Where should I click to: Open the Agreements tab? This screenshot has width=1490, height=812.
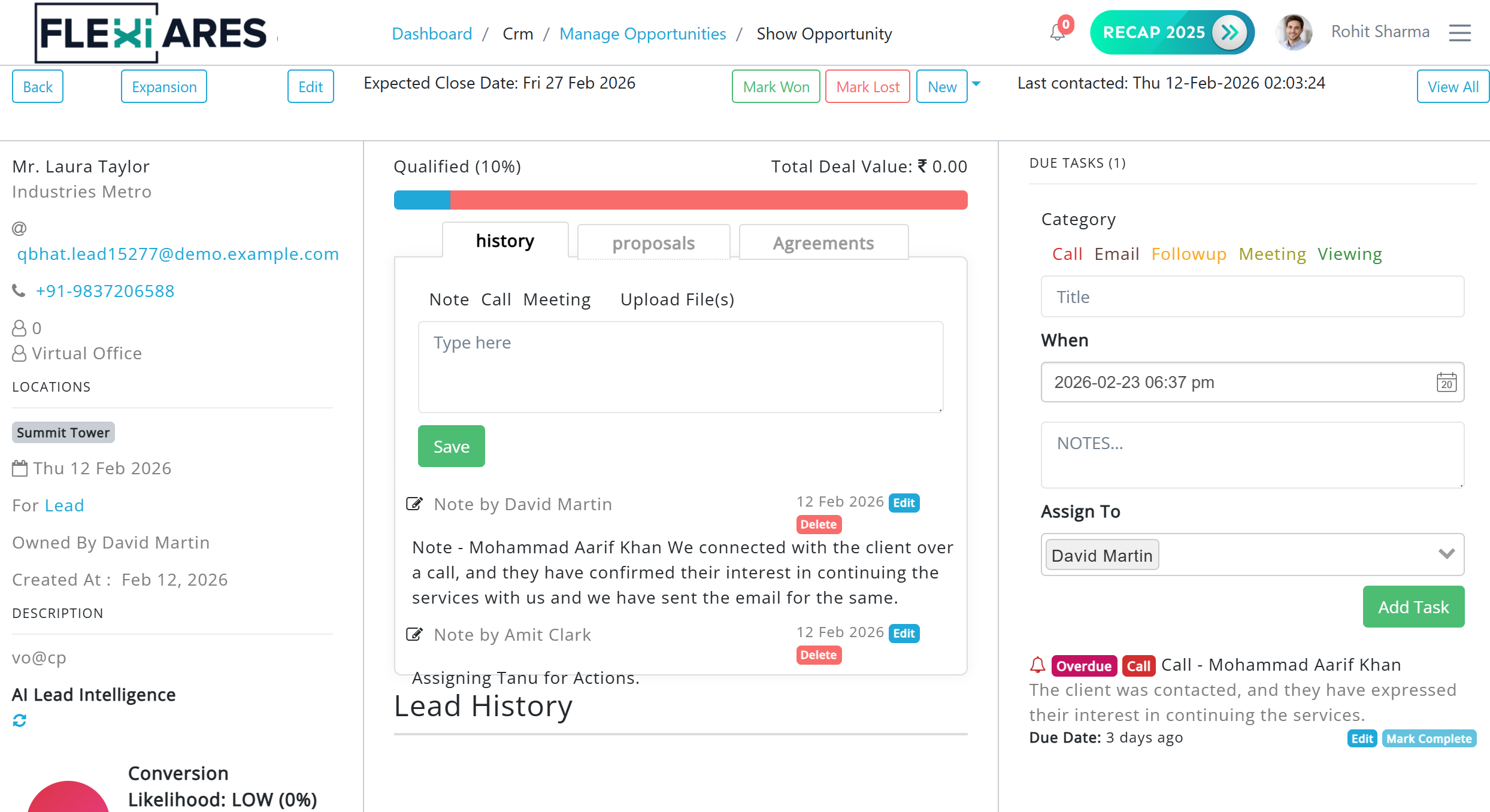pyautogui.click(x=823, y=243)
